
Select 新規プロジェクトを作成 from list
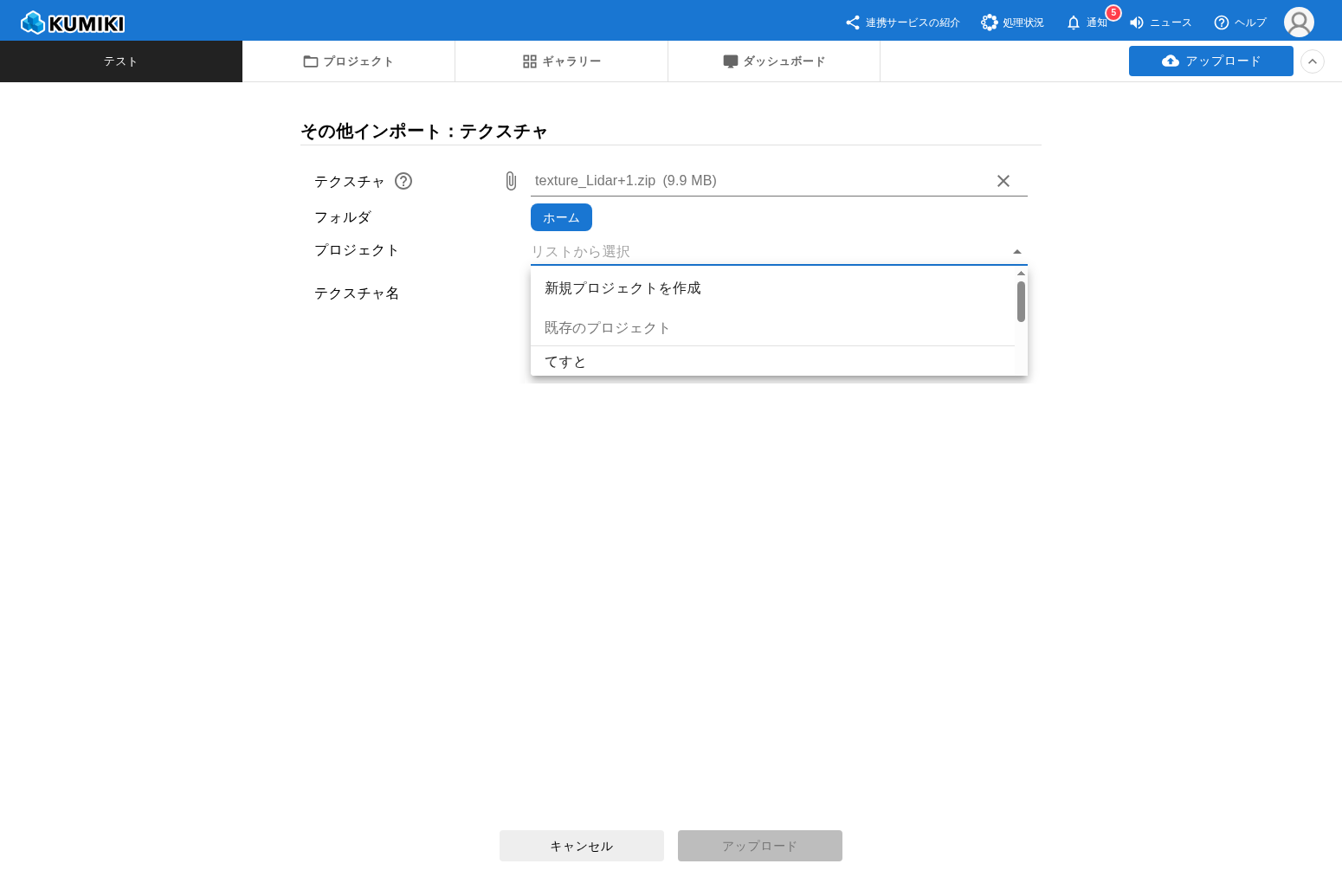623,288
